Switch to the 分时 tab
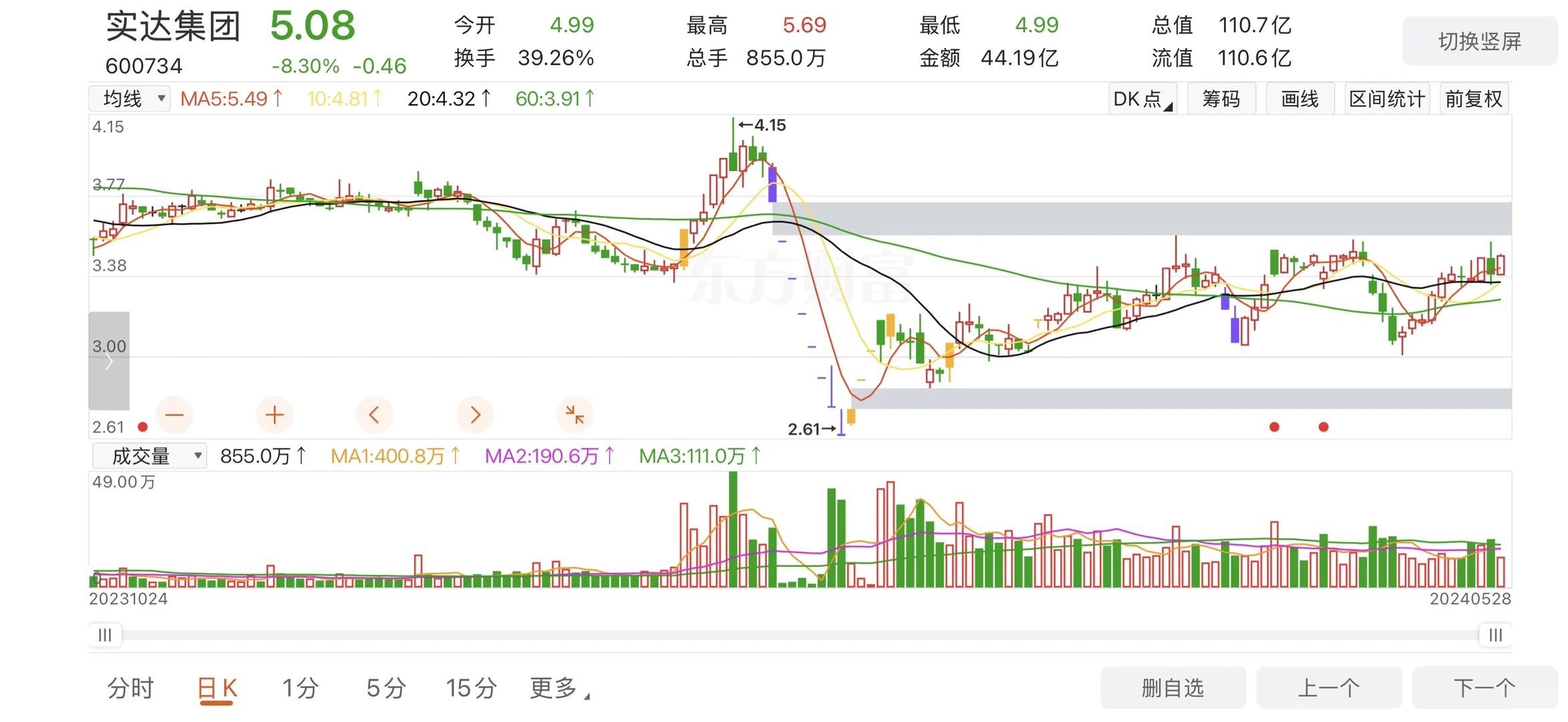This screenshot has width=1568, height=722. [x=130, y=688]
